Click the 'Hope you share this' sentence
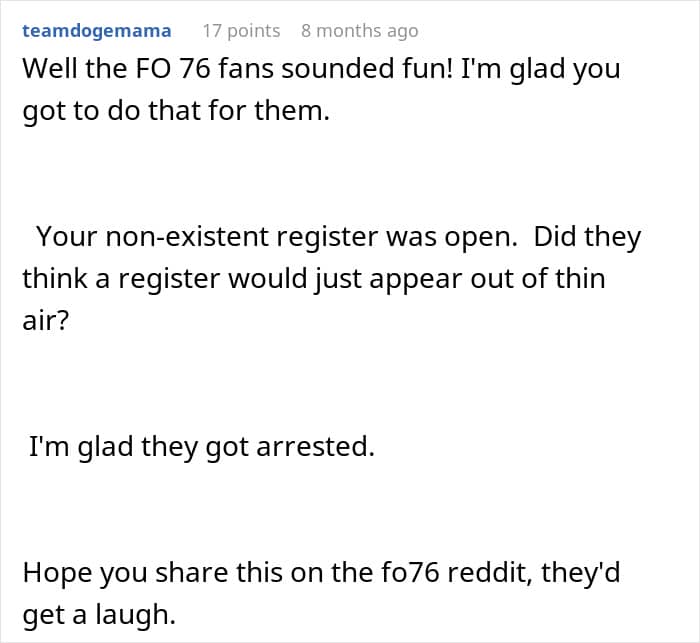This screenshot has width=700, height=643. [321, 593]
